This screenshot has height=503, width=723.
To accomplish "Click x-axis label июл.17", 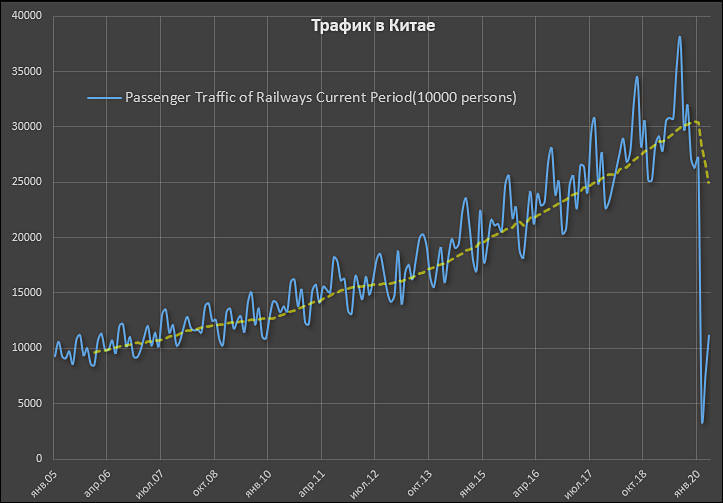I will [x=579, y=483].
